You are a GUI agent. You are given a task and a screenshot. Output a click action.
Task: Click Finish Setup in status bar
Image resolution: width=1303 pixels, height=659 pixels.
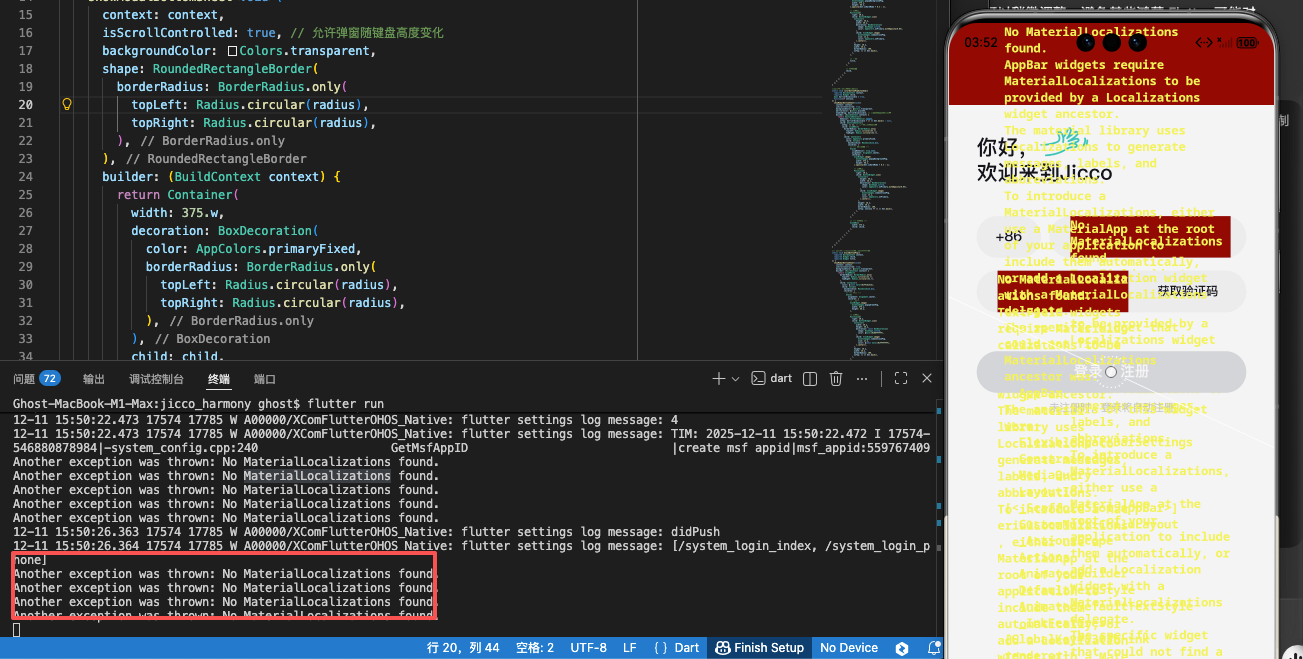tap(759, 647)
